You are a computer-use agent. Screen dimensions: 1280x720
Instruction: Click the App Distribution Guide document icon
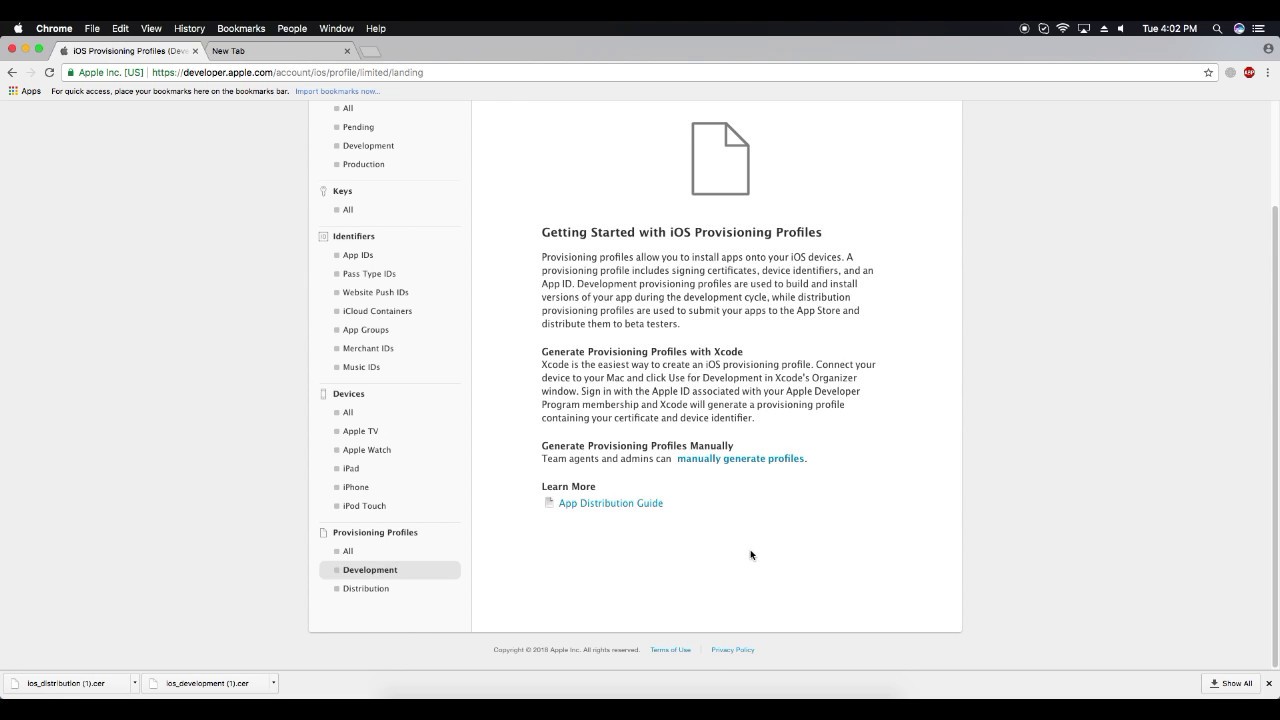pos(549,503)
